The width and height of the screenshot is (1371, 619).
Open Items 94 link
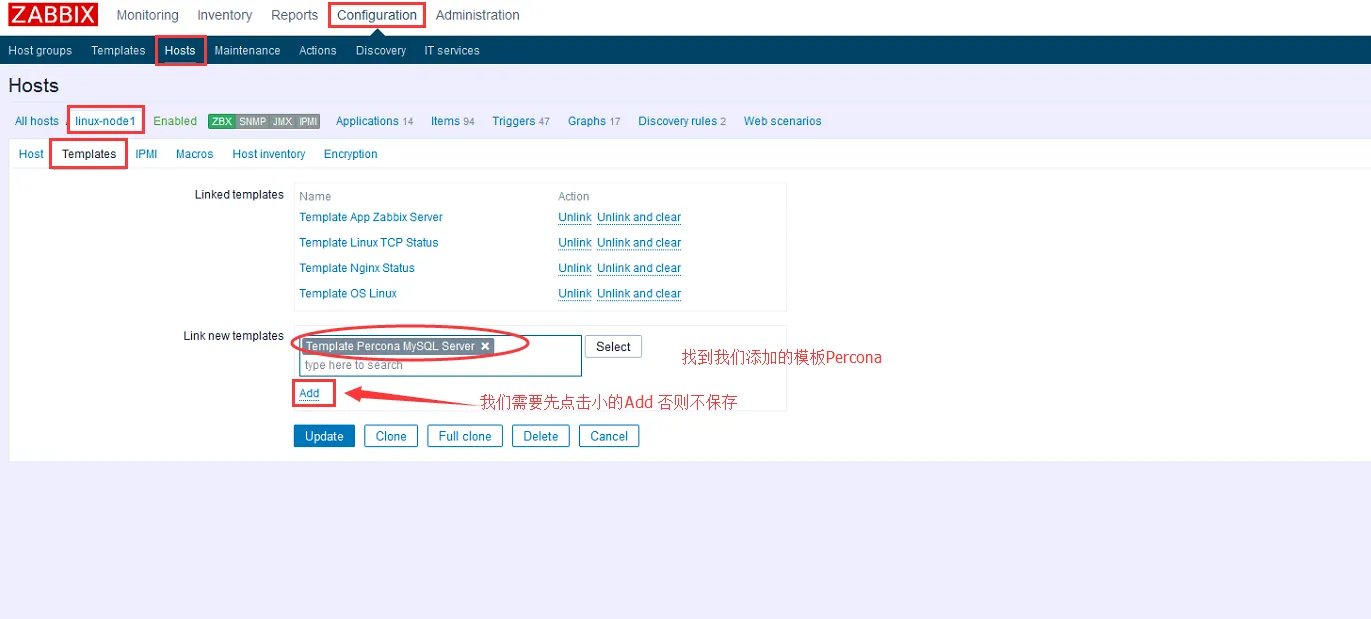click(452, 121)
